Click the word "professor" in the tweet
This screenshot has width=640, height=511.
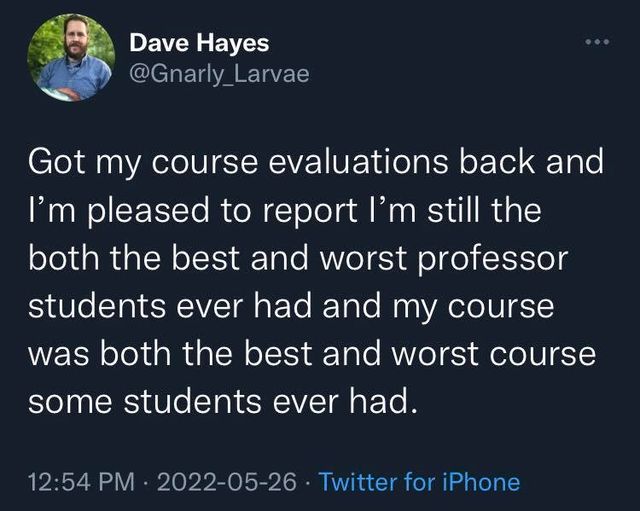492,260
